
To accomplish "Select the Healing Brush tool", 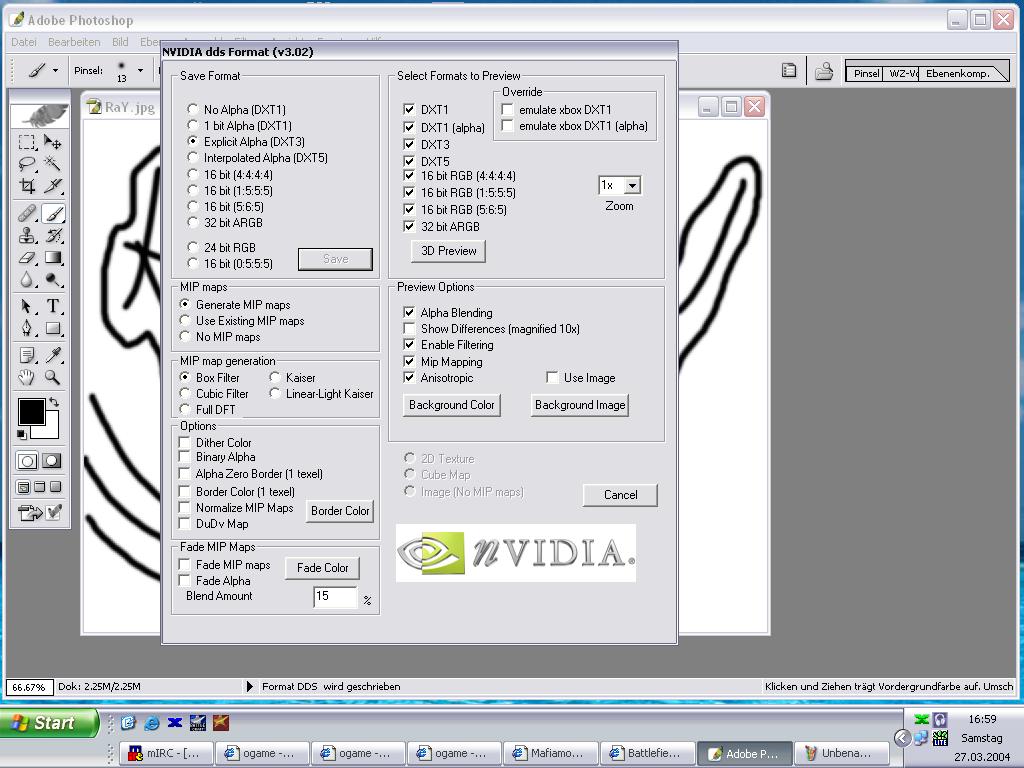I will [x=27, y=214].
